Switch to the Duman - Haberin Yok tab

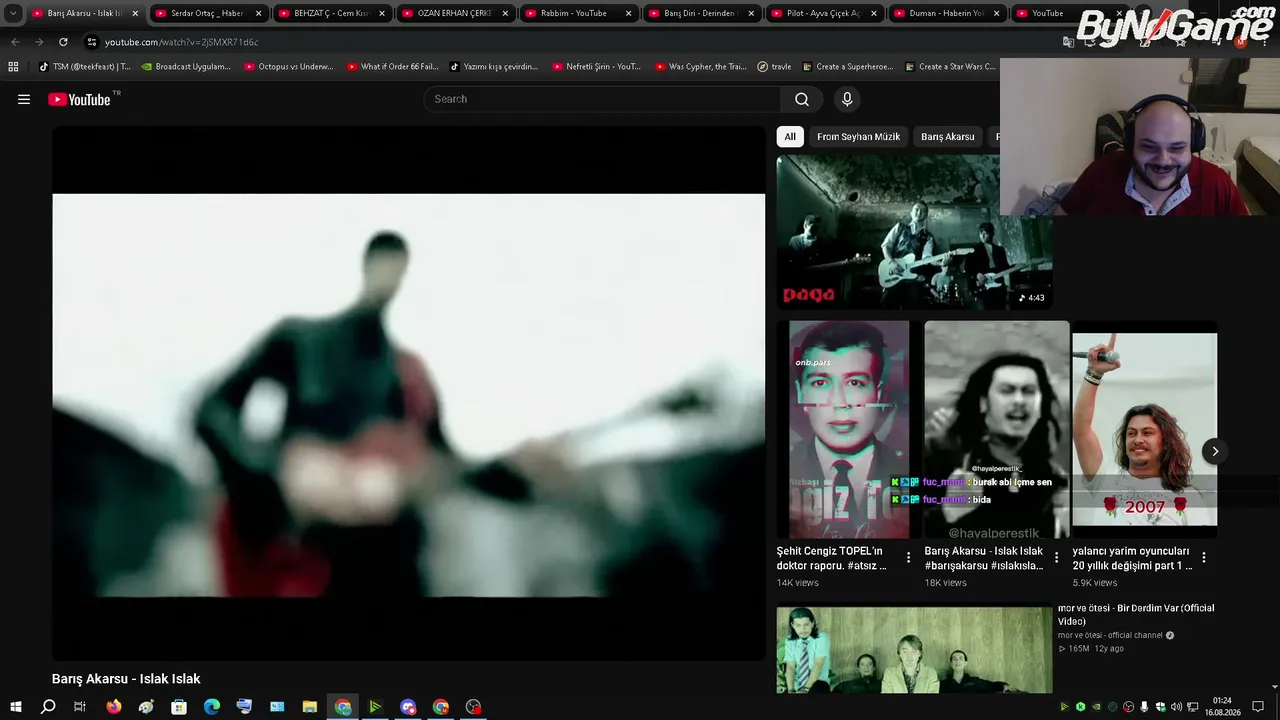[947, 14]
